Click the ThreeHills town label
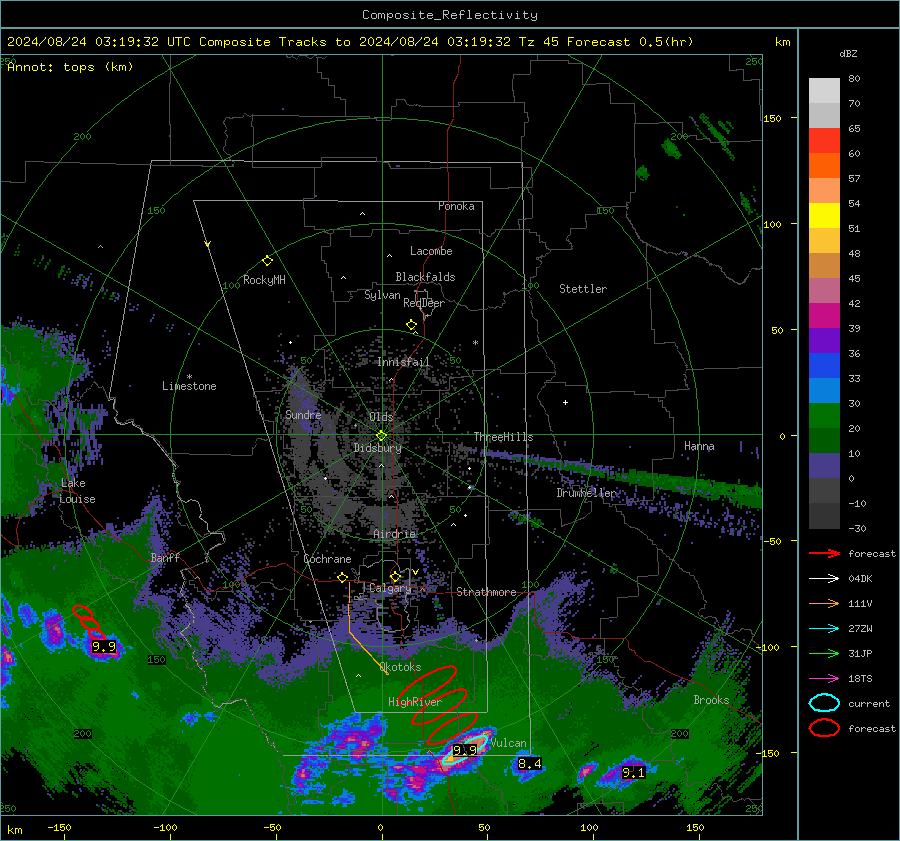This screenshot has width=900, height=841. pyautogui.click(x=503, y=437)
